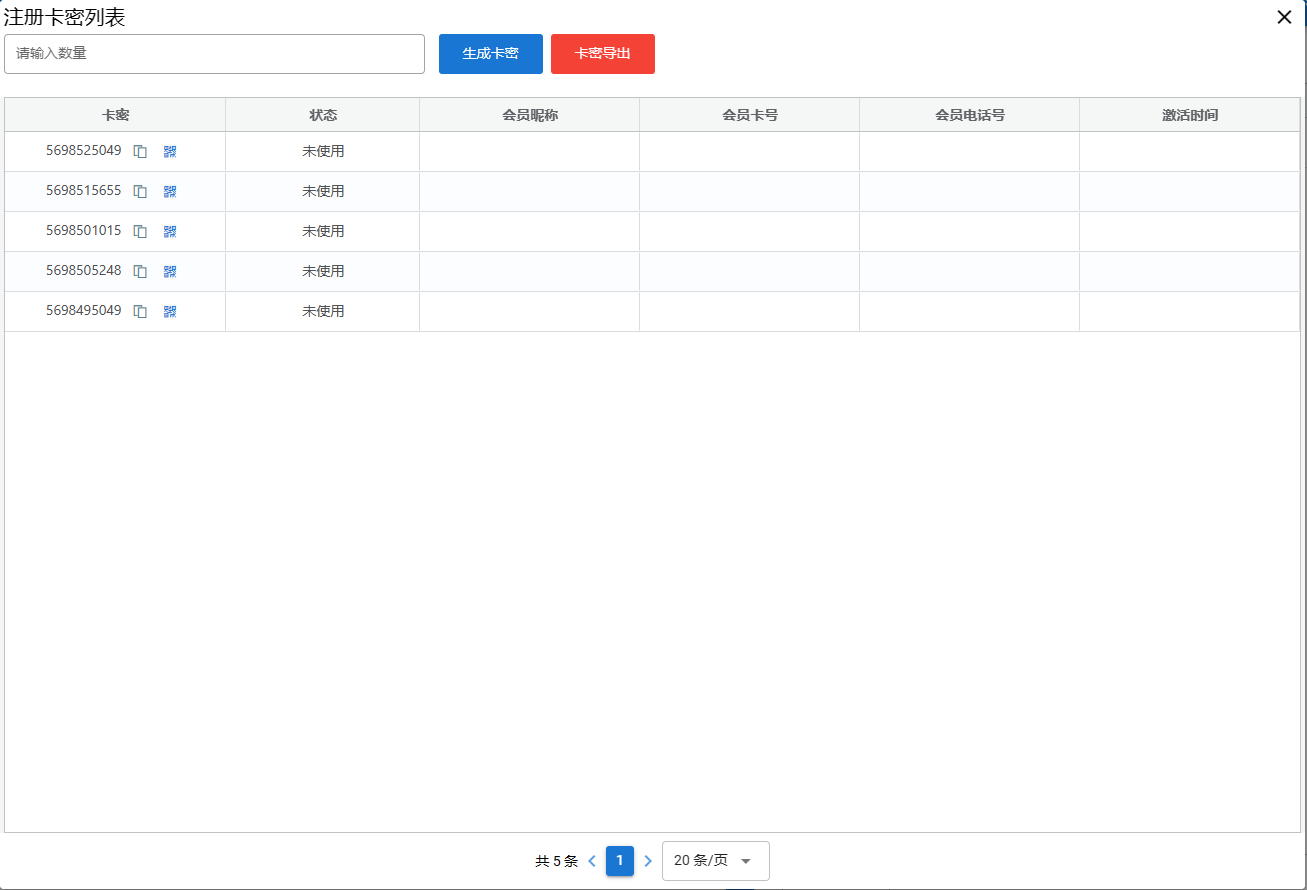Click 未使用 status in 5698501015 row

tap(323, 231)
